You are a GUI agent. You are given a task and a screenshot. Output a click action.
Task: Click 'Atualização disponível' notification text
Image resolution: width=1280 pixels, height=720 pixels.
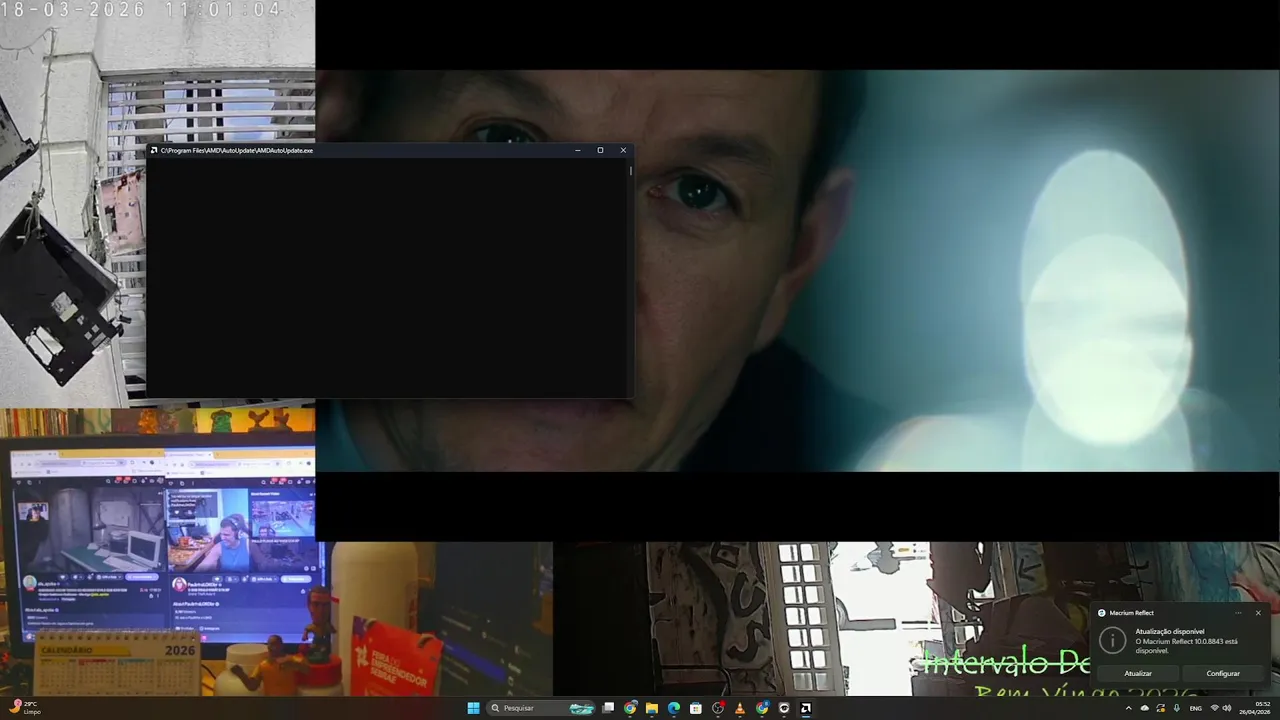click(1170, 631)
